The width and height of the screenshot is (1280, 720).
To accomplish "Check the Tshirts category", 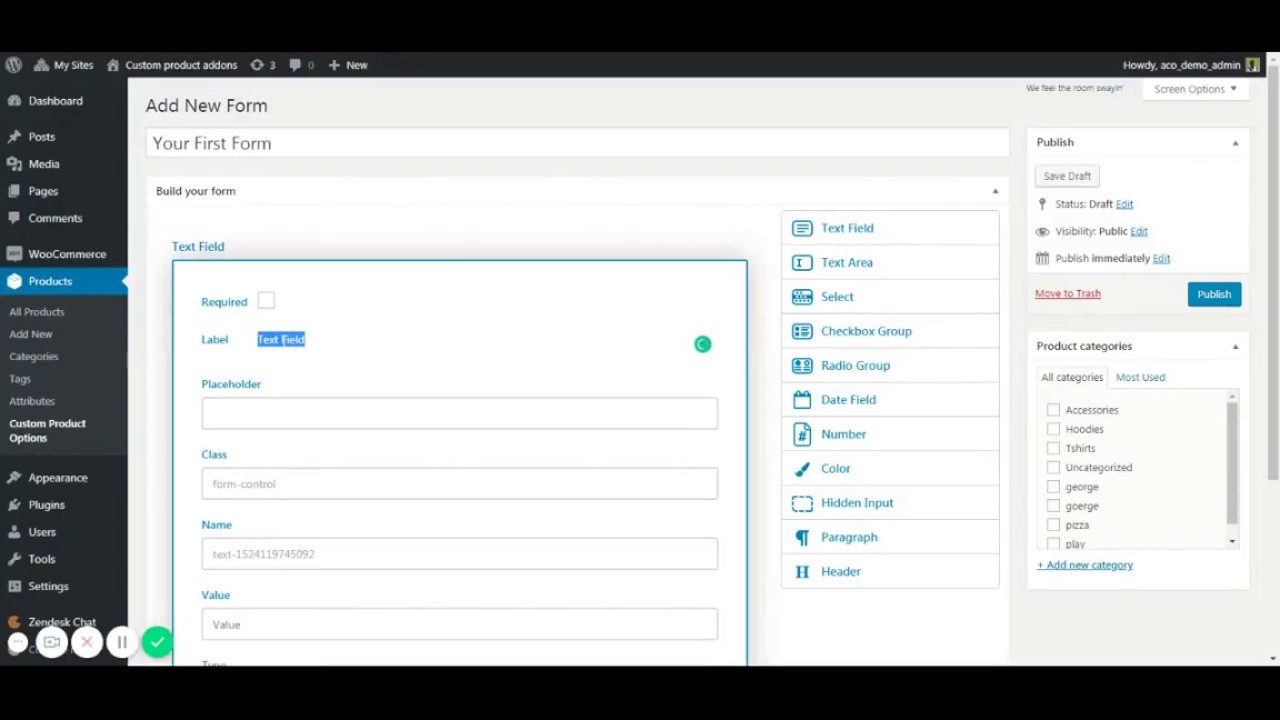I will click(1053, 448).
